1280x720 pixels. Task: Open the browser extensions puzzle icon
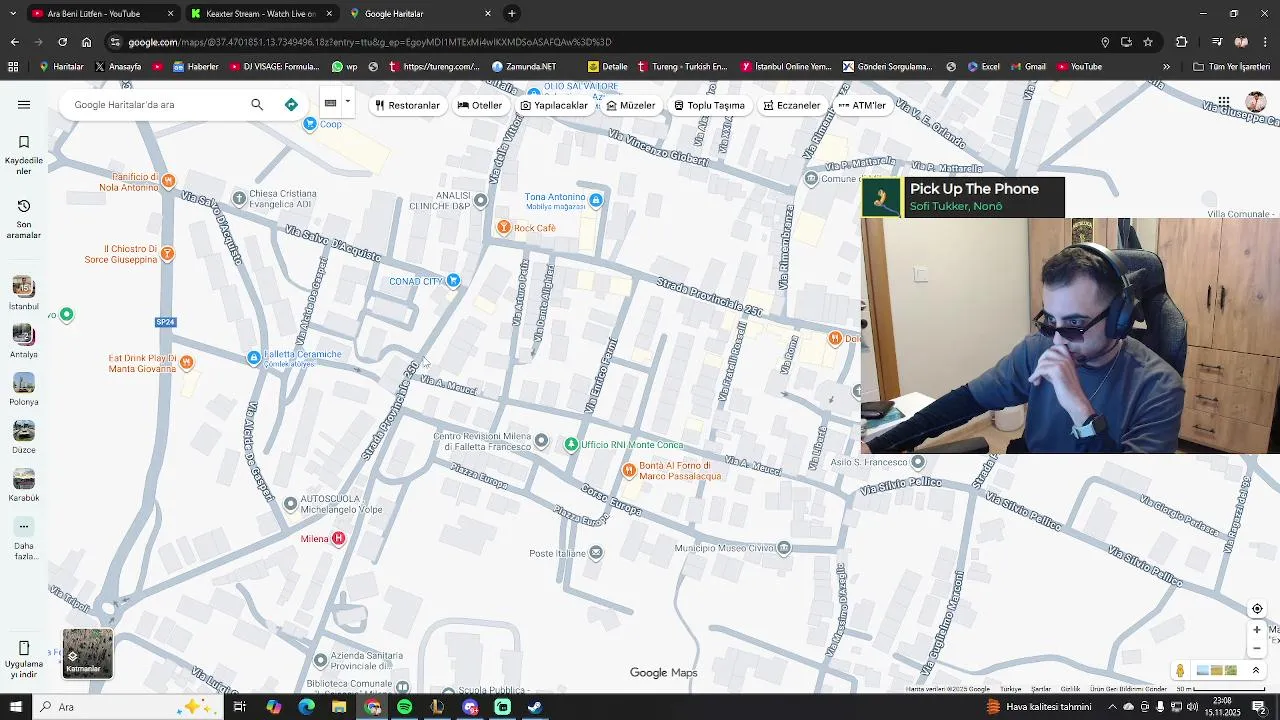1181,42
